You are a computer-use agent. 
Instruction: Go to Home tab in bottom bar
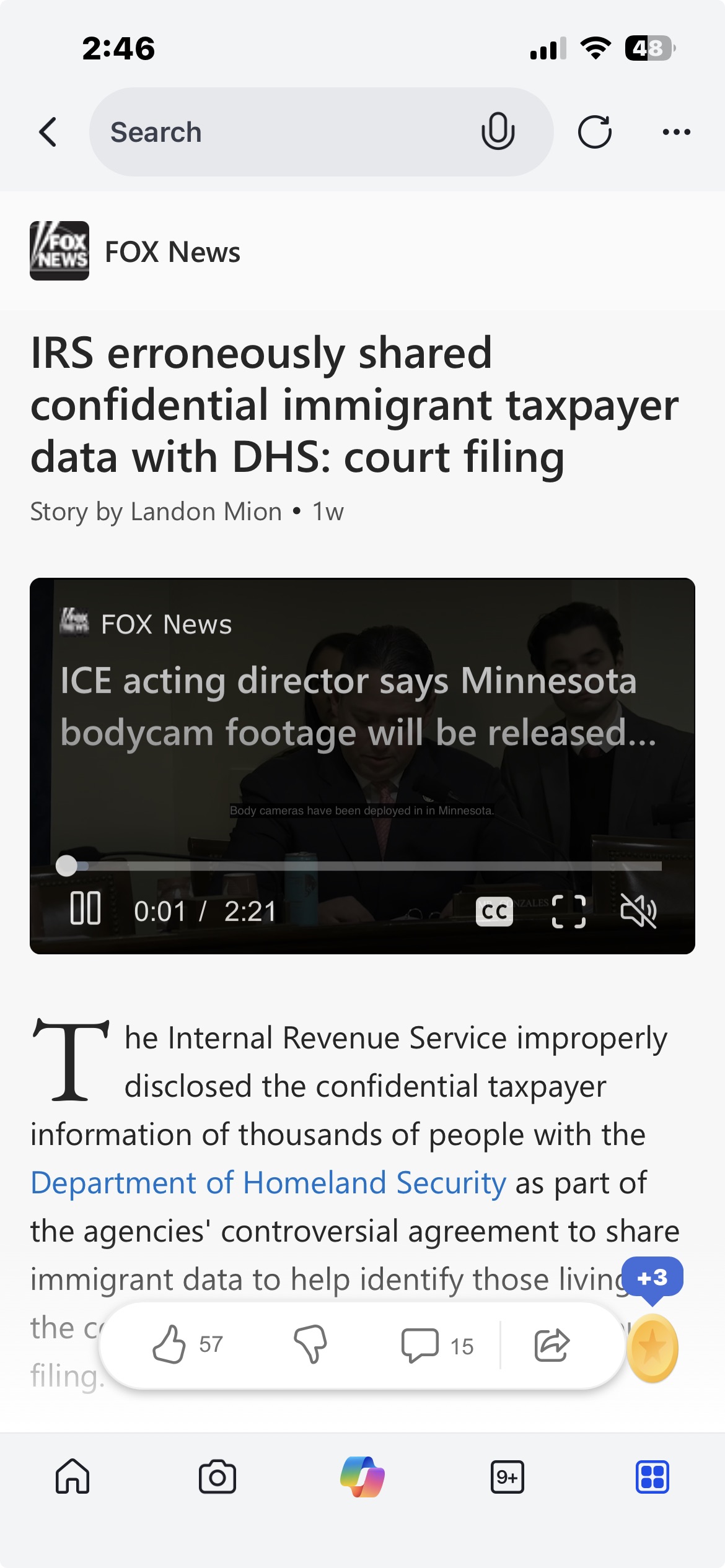click(x=72, y=1477)
